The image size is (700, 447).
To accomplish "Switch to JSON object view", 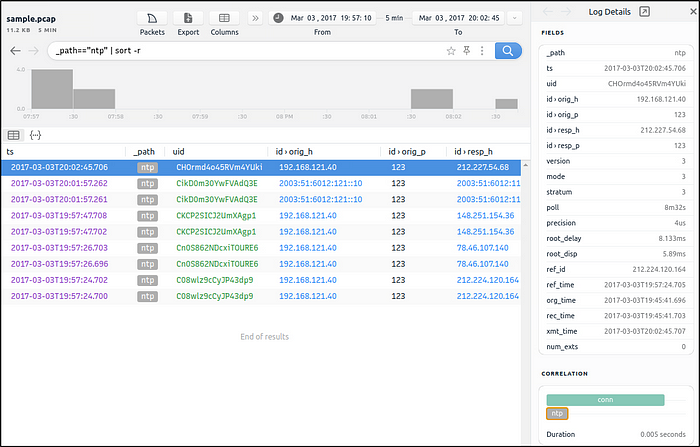I will point(35,134).
